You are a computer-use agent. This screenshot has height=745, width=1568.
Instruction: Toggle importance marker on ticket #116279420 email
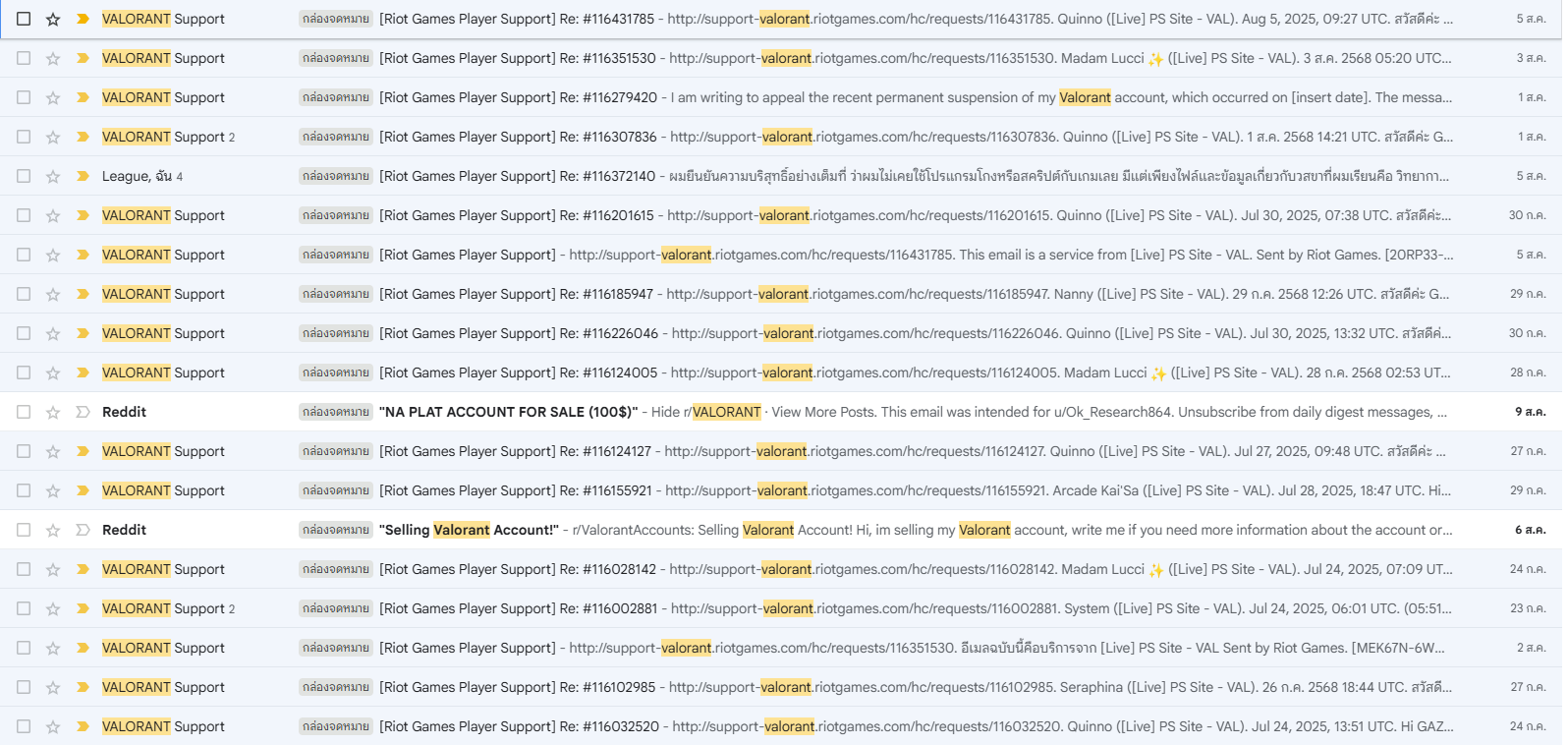pyautogui.click(x=83, y=97)
